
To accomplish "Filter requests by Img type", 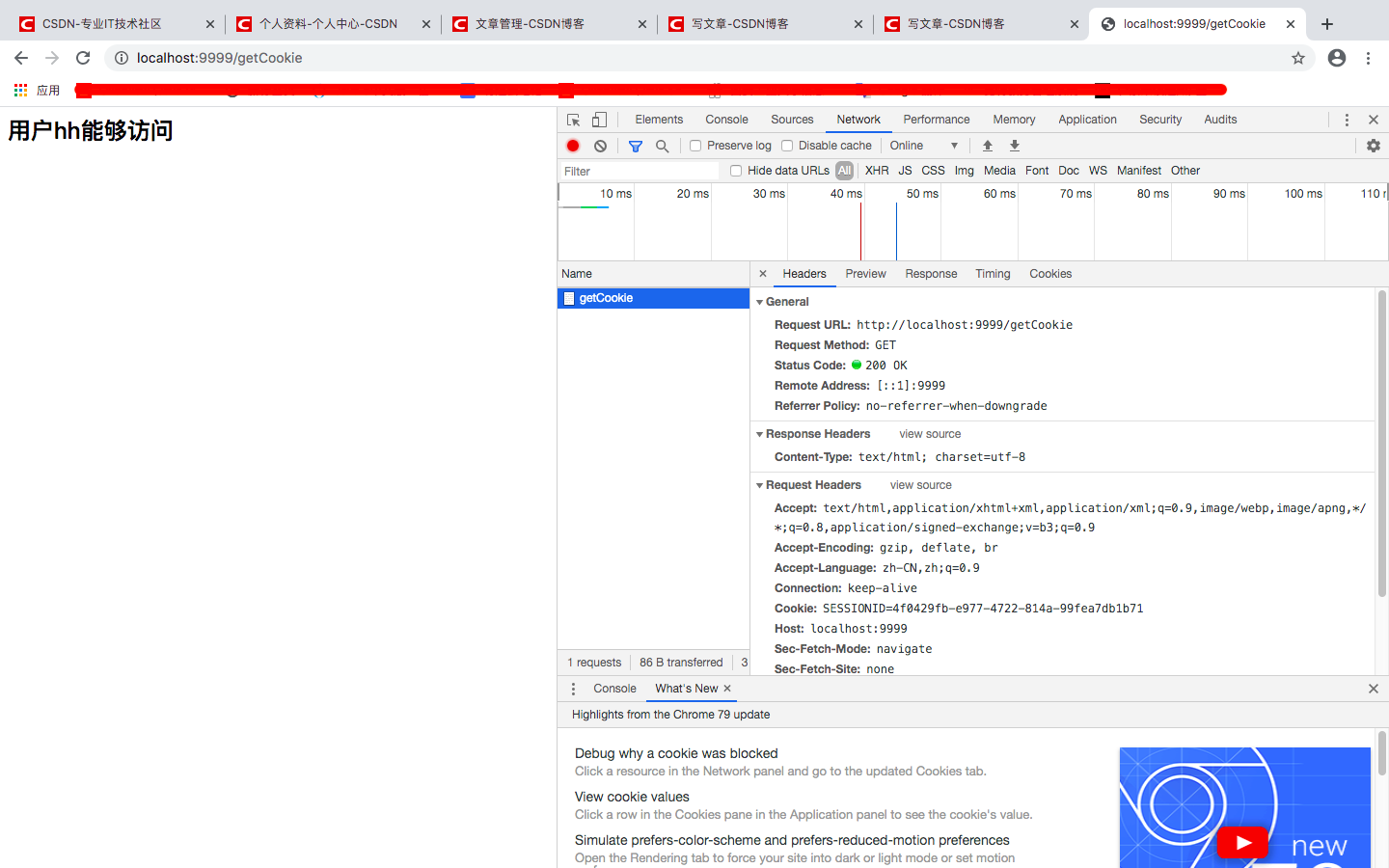I will click(x=964, y=171).
